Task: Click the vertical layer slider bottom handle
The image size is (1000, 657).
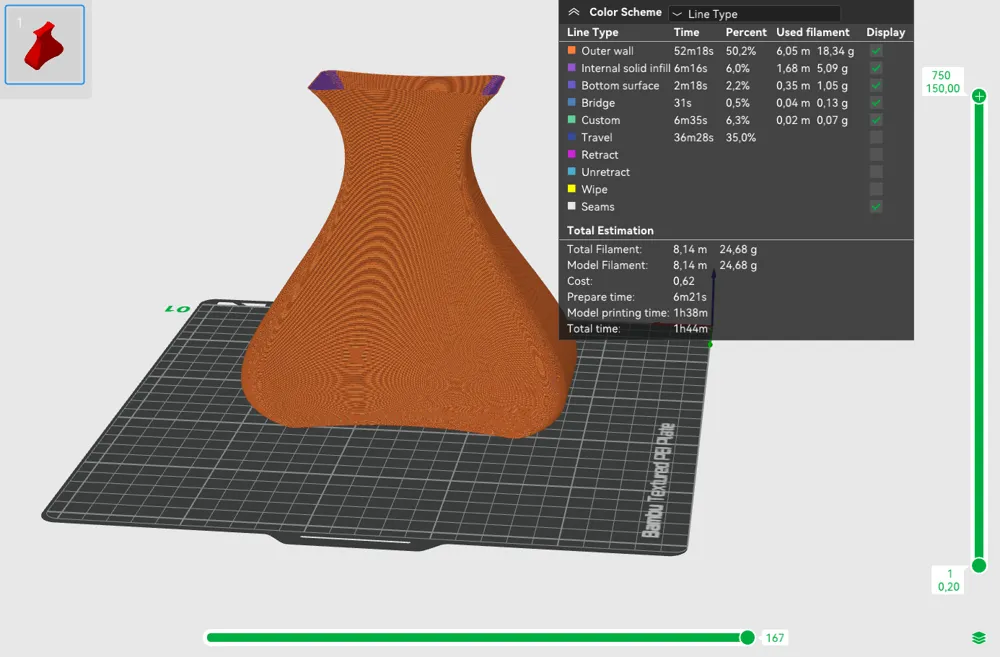Action: pos(979,565)
